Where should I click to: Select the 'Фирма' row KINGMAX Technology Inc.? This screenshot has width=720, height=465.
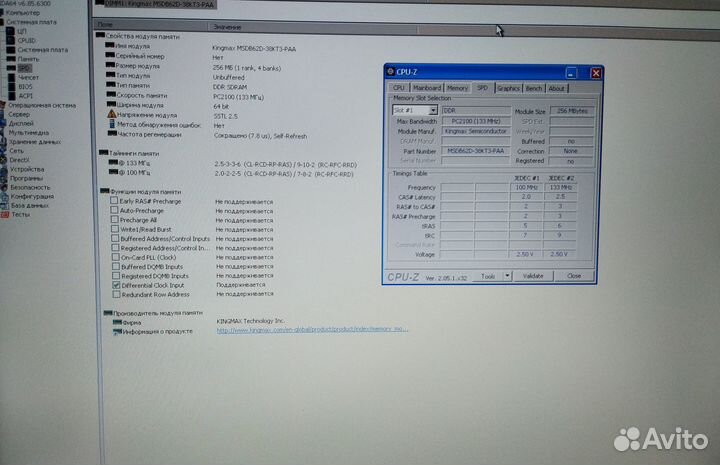199,322
